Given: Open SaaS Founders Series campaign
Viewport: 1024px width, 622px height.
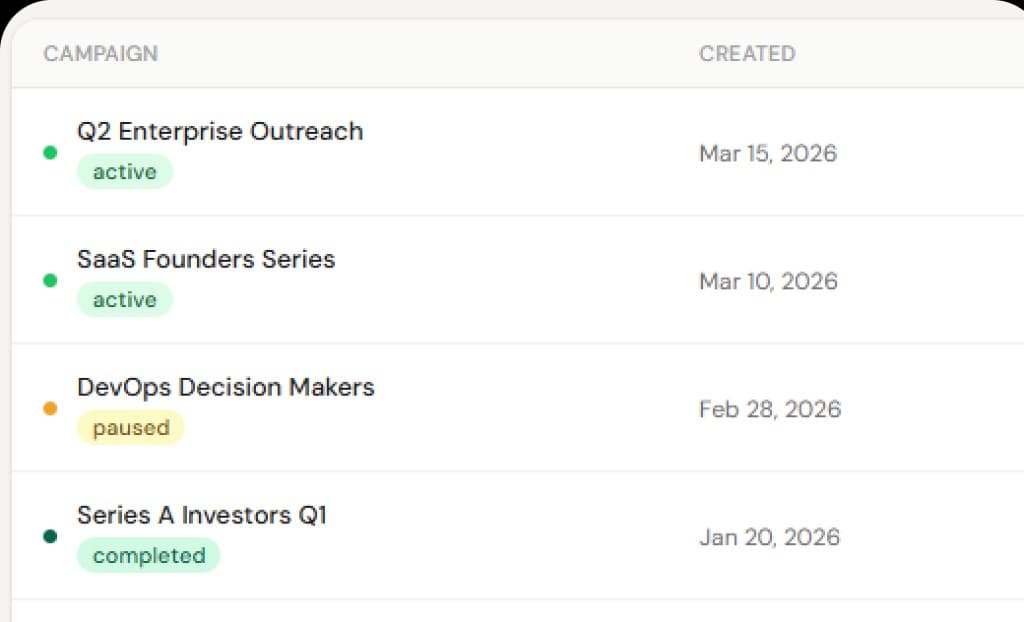Looking at the screenshot, I should [x=206, y=259].
